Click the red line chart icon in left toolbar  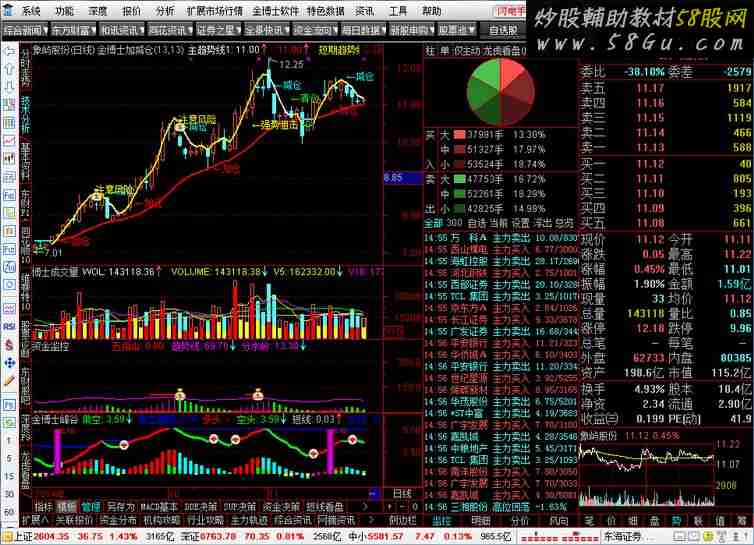click(x=9, y=140)
